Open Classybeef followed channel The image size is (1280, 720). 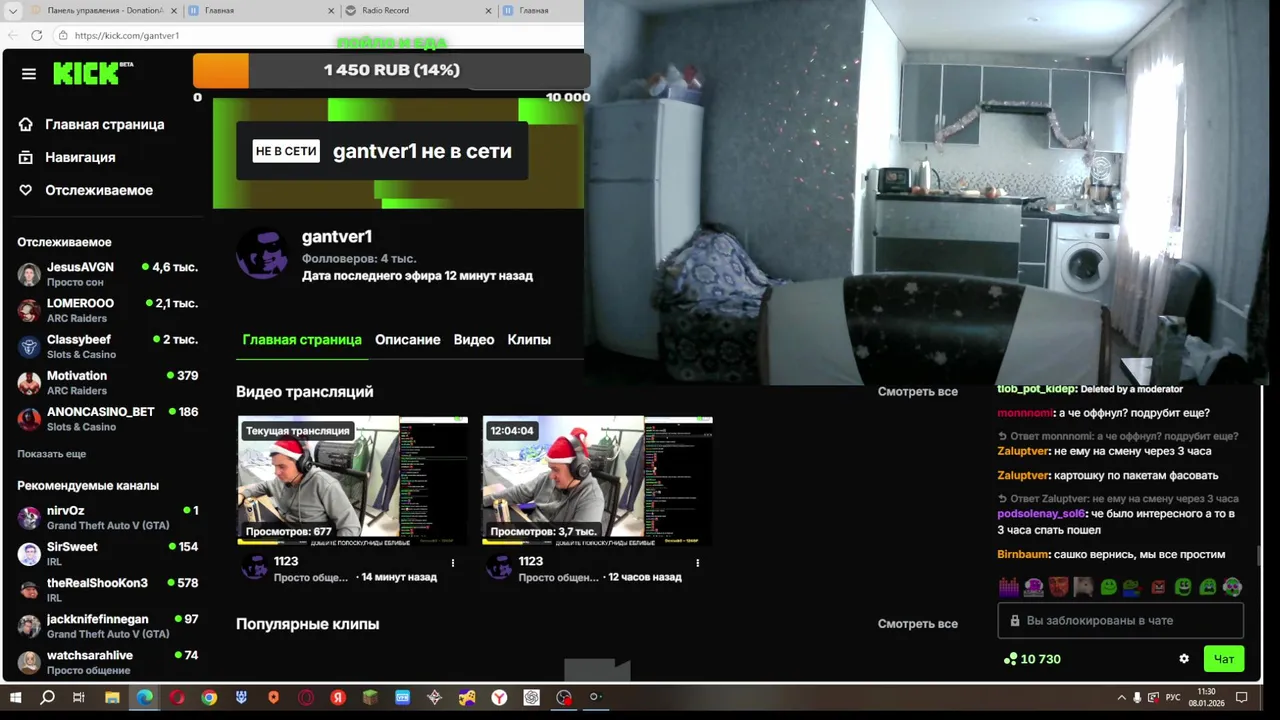coord(108,346)
